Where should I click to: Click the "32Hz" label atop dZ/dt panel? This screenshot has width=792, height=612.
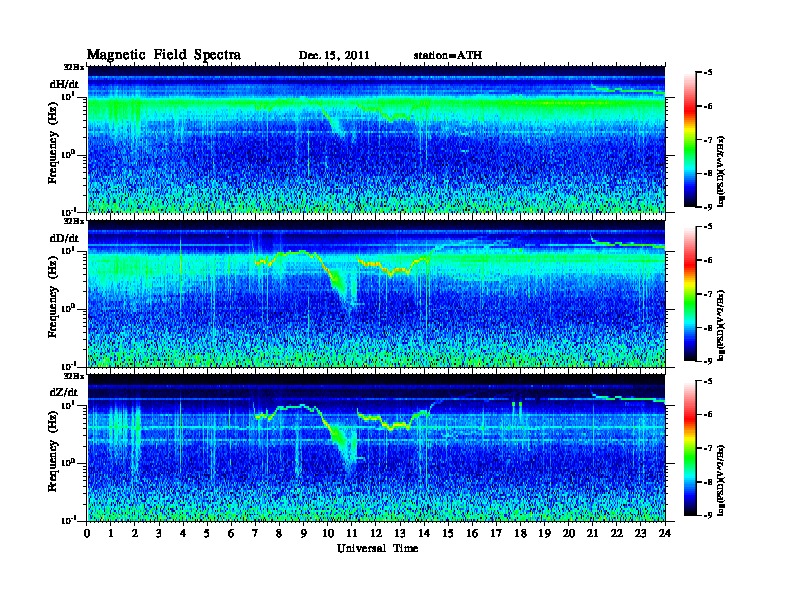click(74, 376)
